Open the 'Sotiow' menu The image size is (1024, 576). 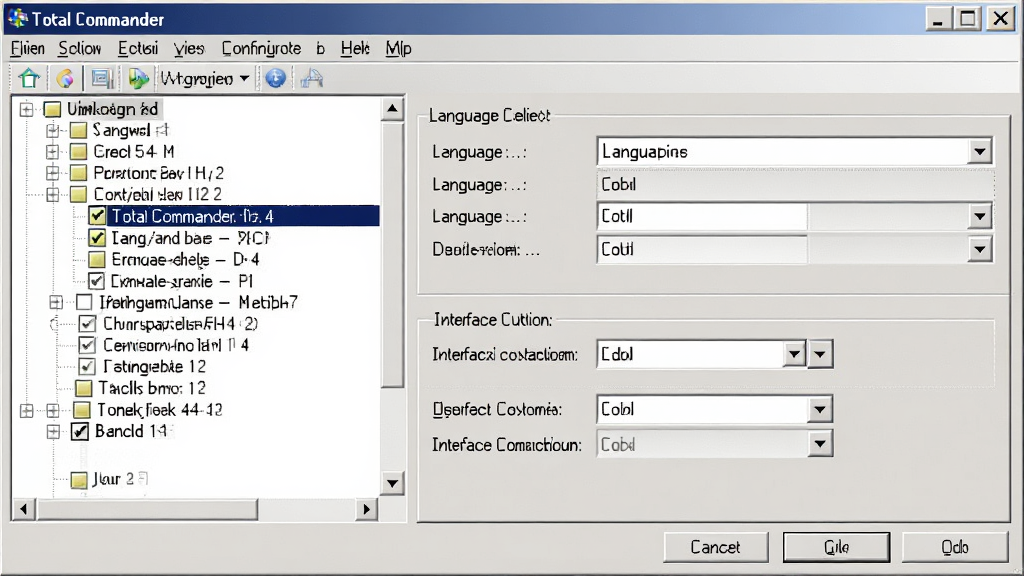point(80,48)
